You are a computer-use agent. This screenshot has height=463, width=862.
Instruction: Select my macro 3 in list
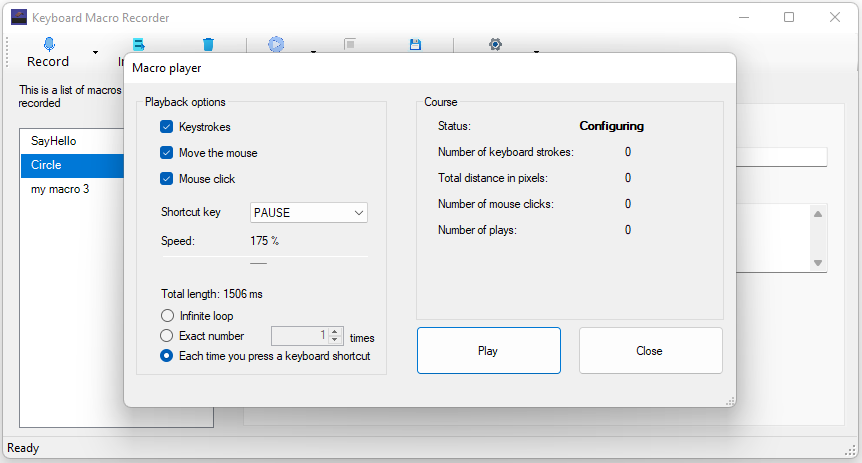pyautogui.click(x=72, y=189)
